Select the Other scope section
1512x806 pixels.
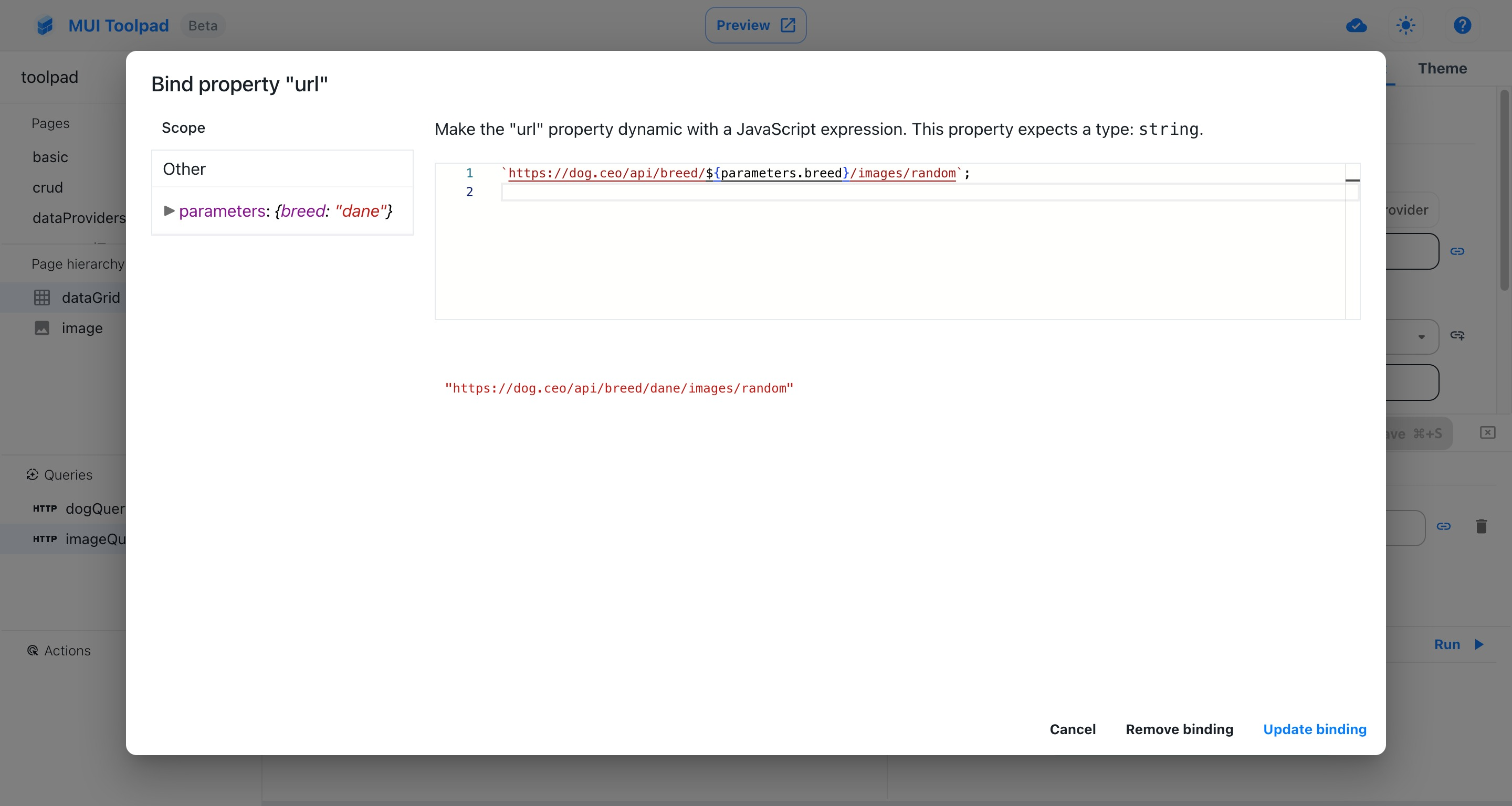pos(184,169)
